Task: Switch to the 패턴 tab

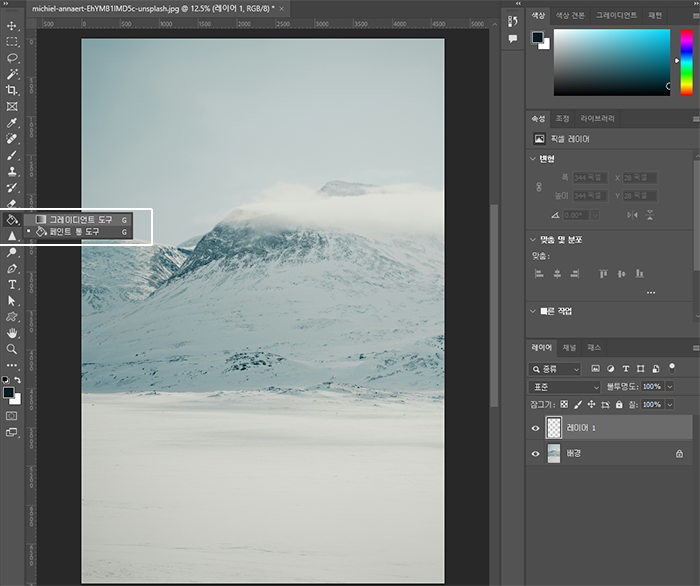Action: (x=655, y=15)
